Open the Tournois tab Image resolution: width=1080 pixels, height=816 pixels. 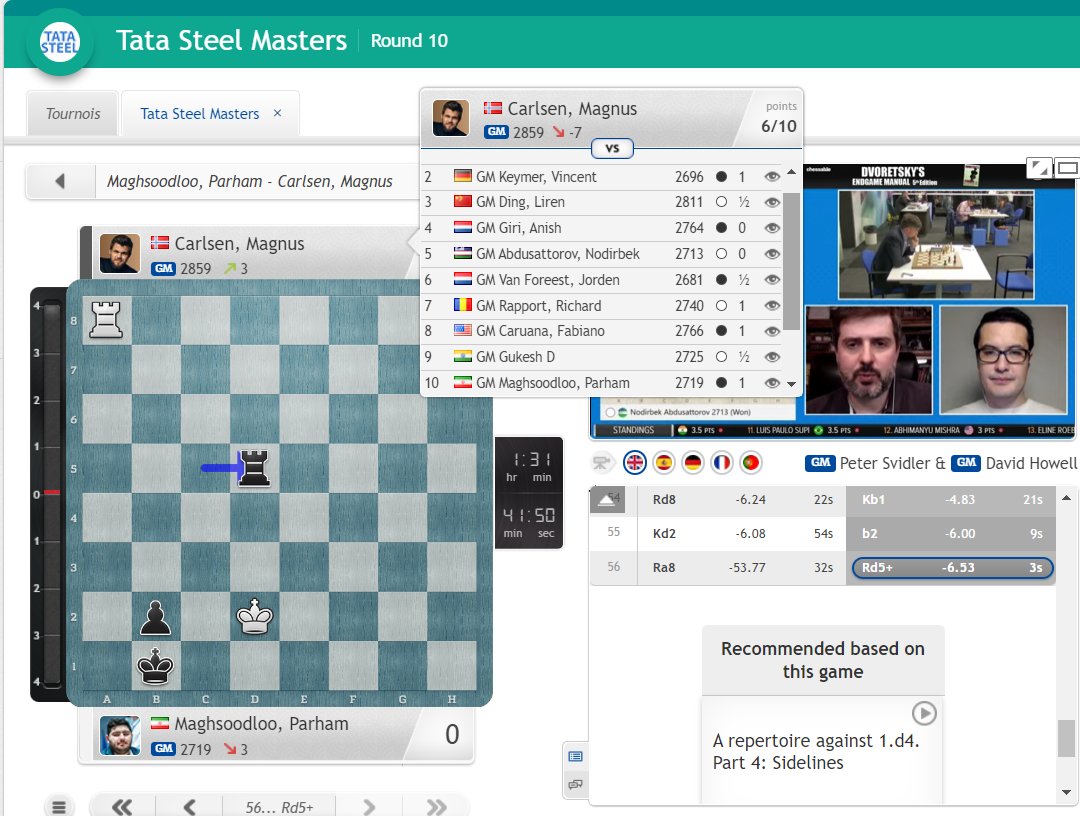73,114
